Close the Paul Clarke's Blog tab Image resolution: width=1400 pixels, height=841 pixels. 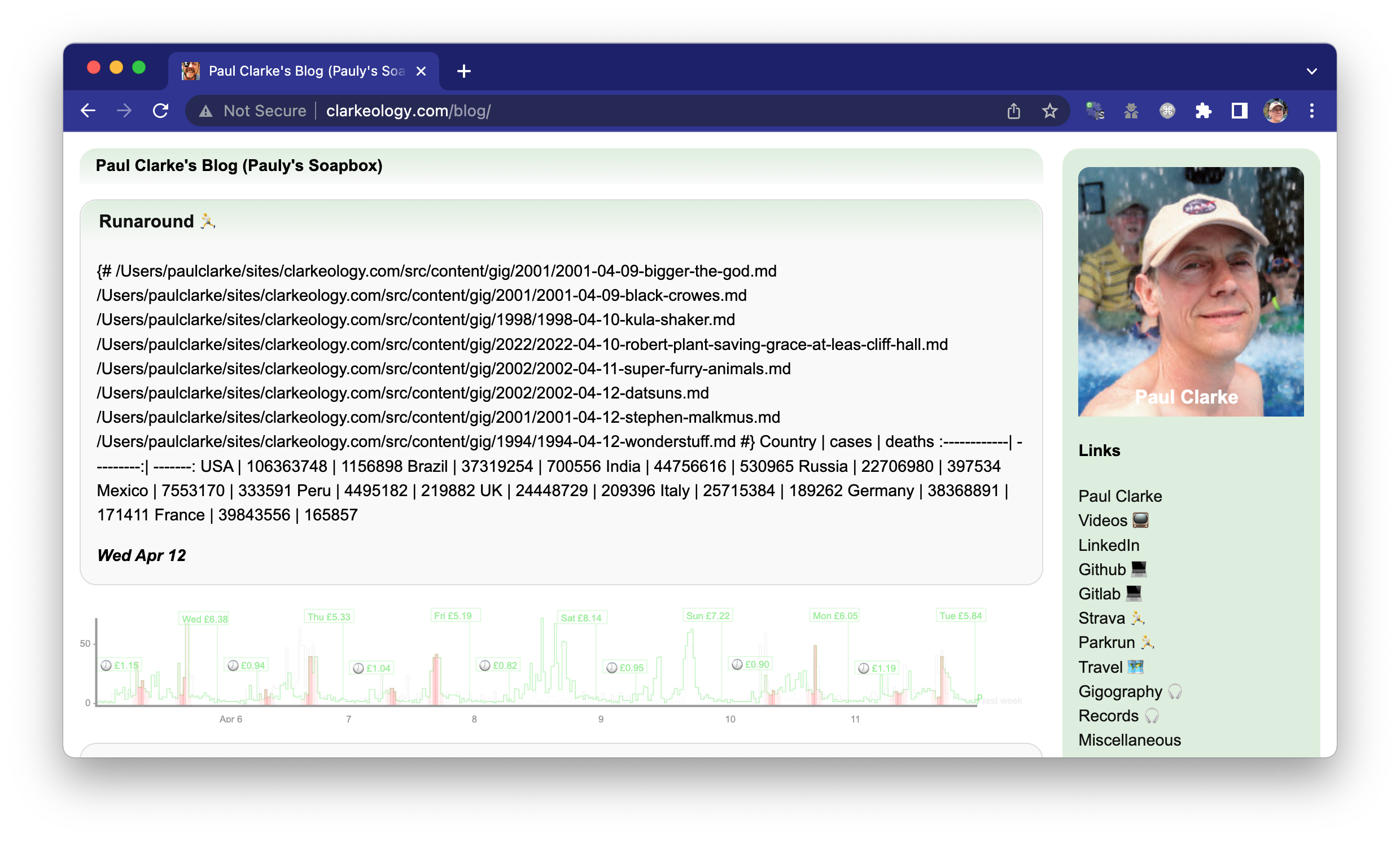pos(421,71)
